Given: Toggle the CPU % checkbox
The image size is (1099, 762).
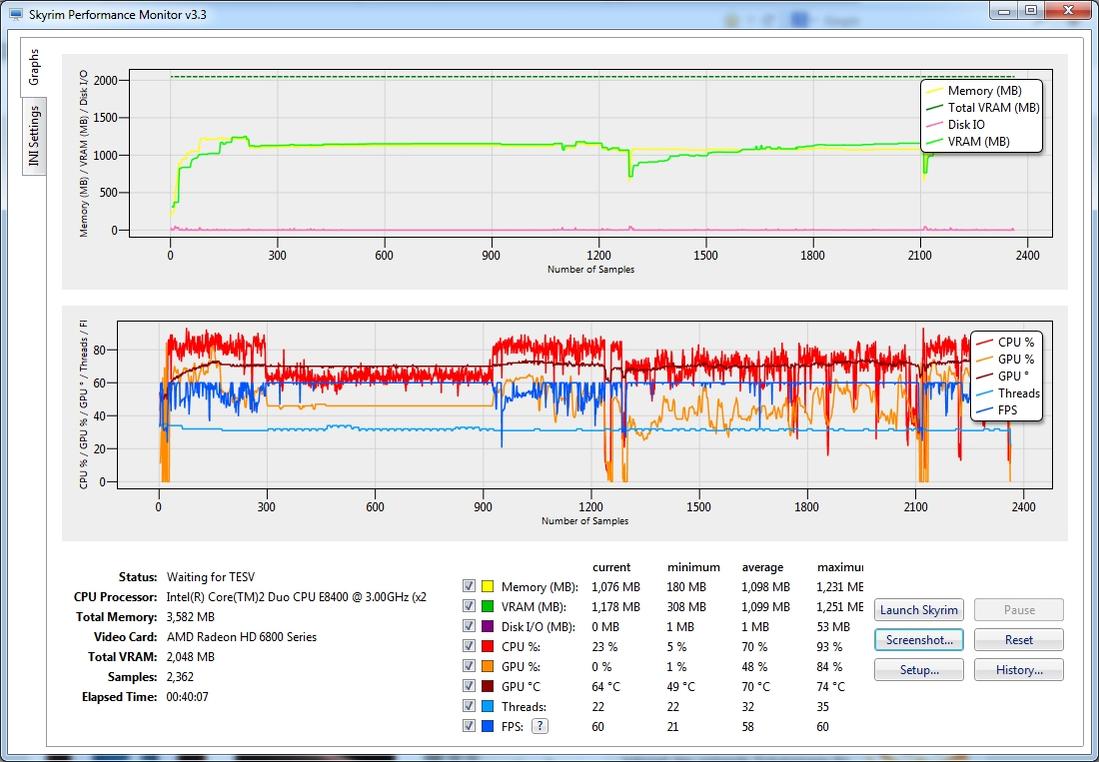Looking at the screenshot, I should (x=469, y=647).
